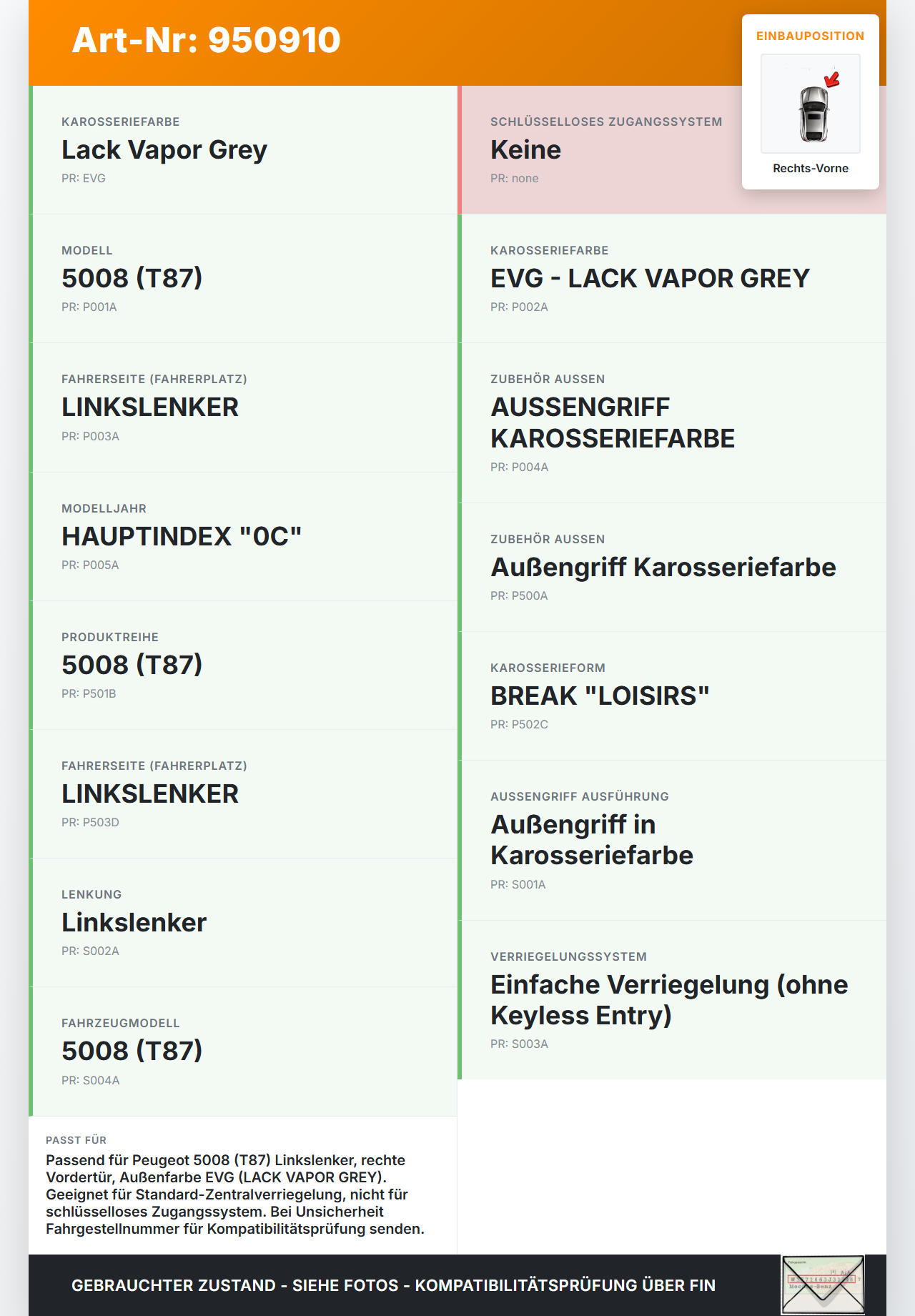Click the EVG - LACK VAPOR GREY entry
915x1316 pixels.
click(x=672, y=279)
